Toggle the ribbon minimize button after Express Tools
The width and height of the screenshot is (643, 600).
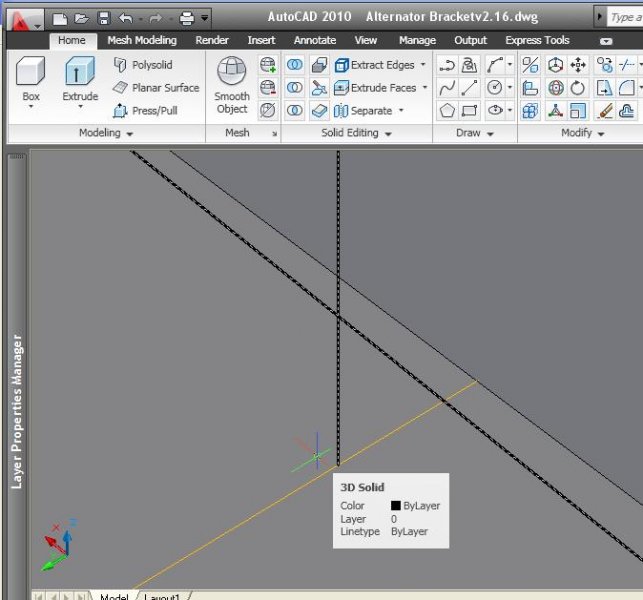[x=606, y=41]
